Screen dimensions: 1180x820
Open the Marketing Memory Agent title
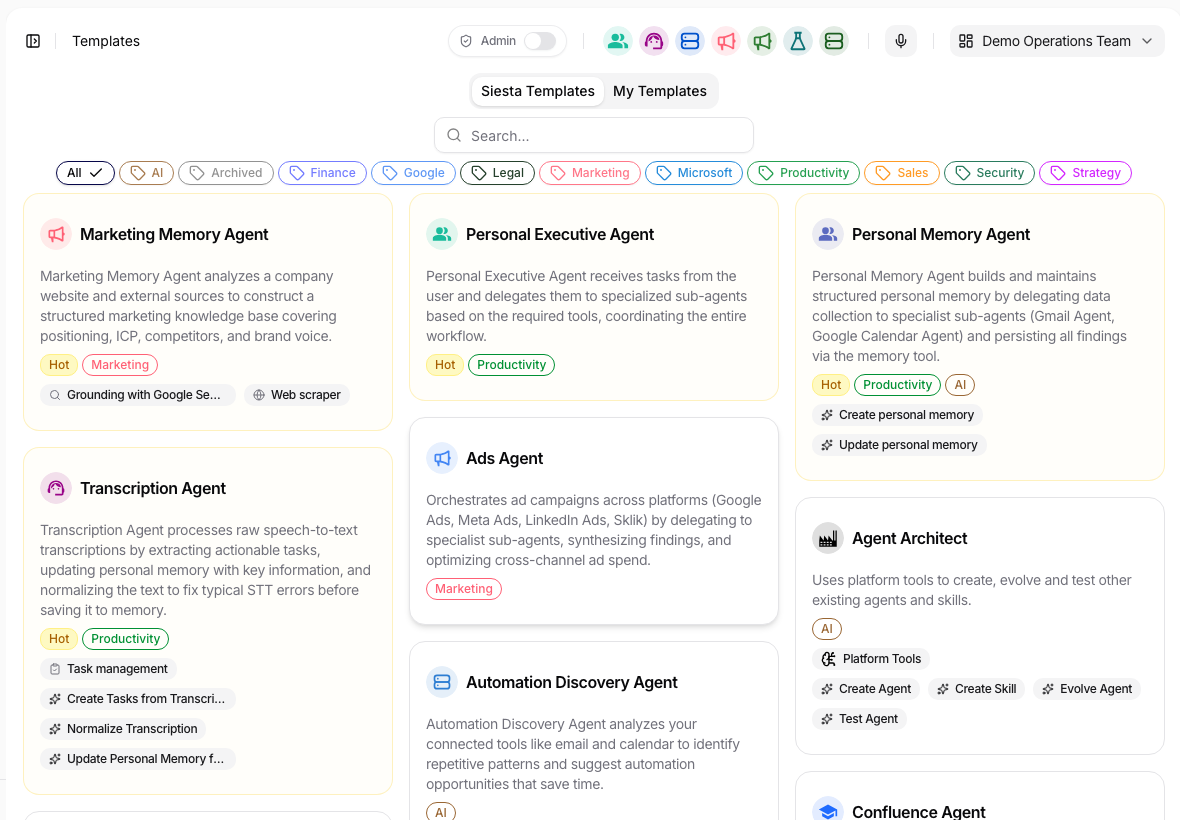click(x=174, y=234)
